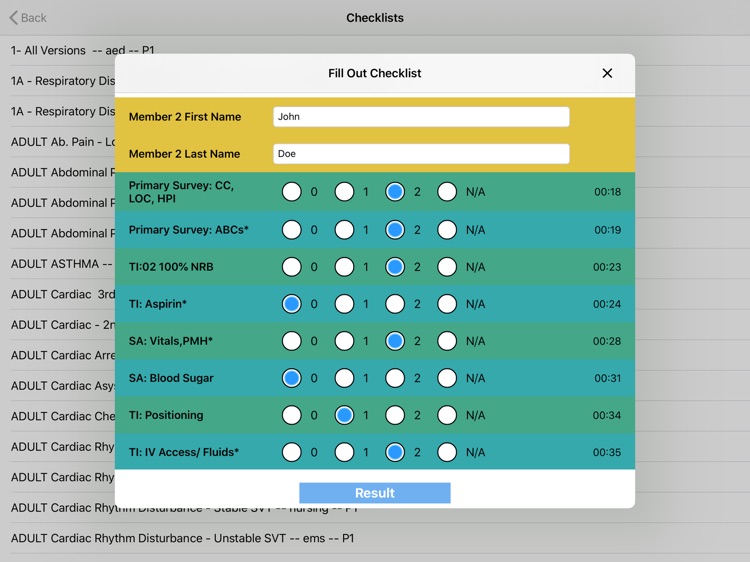
Task: Open the ADULT Cardiac - 2n checklist row
Action: click(62, 325)
